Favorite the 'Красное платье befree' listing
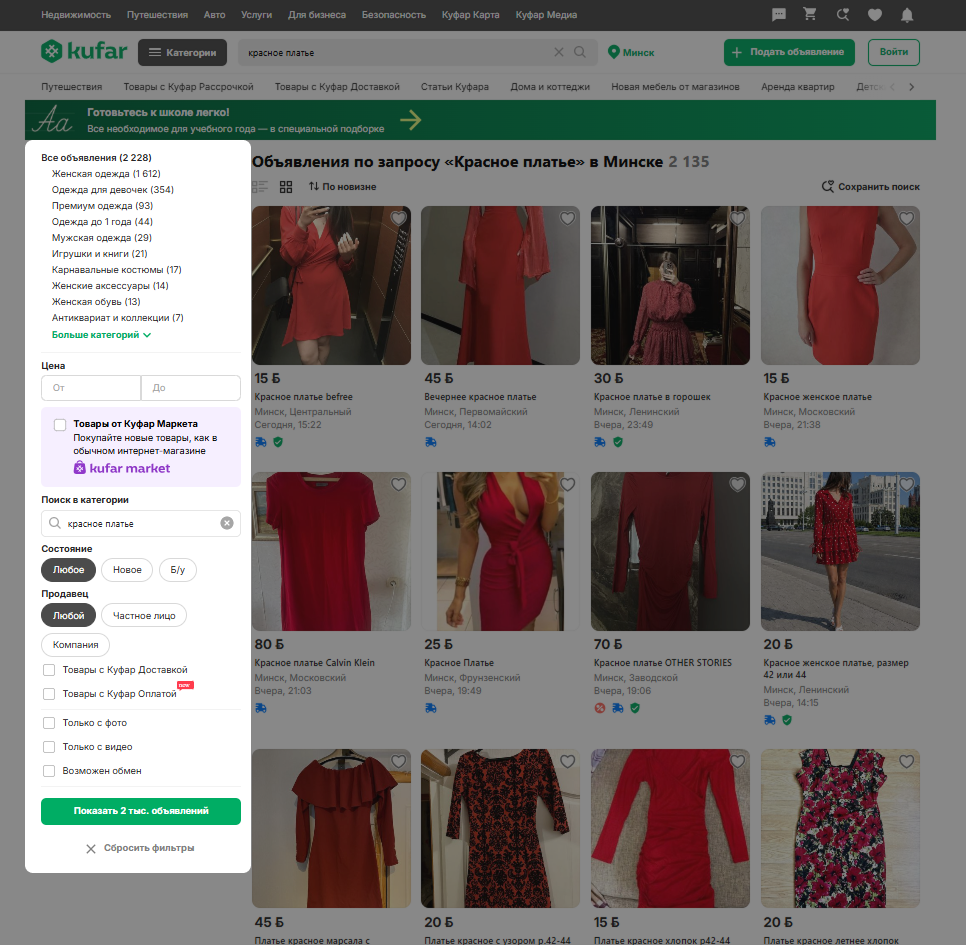The width and height of the screenshot is (966, 945). 399,218
